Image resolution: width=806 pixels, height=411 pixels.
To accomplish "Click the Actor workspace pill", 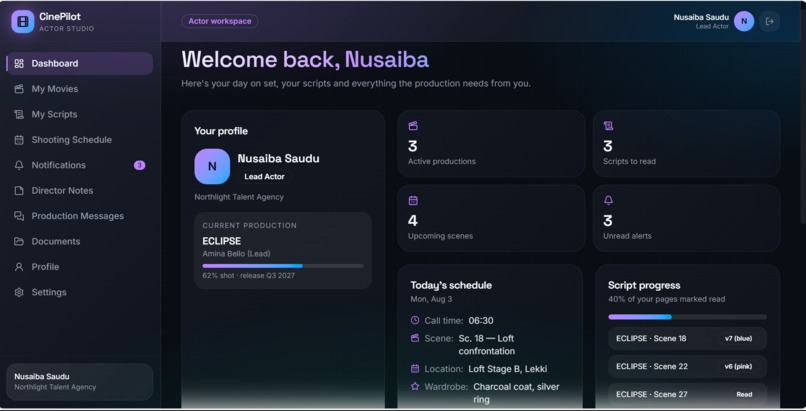I will click(220, 21).
